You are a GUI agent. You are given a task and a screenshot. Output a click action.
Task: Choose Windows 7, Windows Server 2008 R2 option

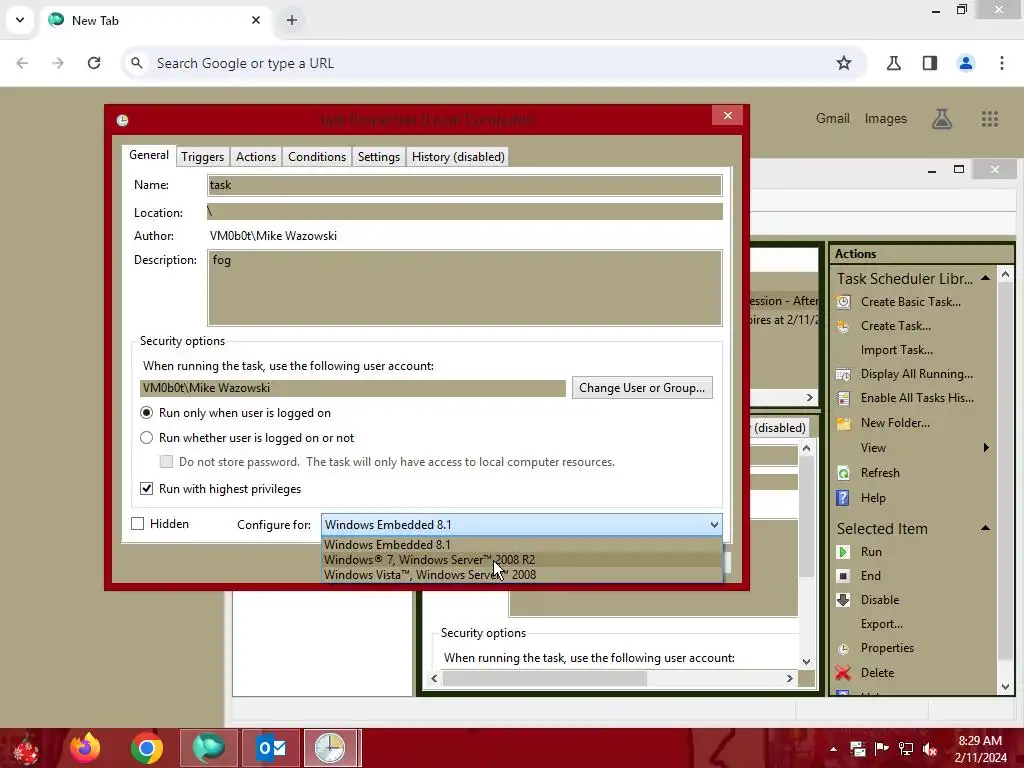(x=522, y=560)
